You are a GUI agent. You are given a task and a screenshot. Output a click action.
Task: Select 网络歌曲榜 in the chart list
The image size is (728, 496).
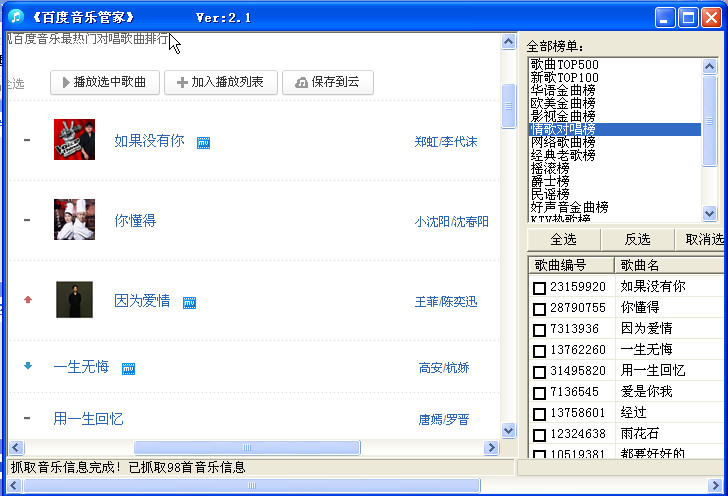pos(615,142)
